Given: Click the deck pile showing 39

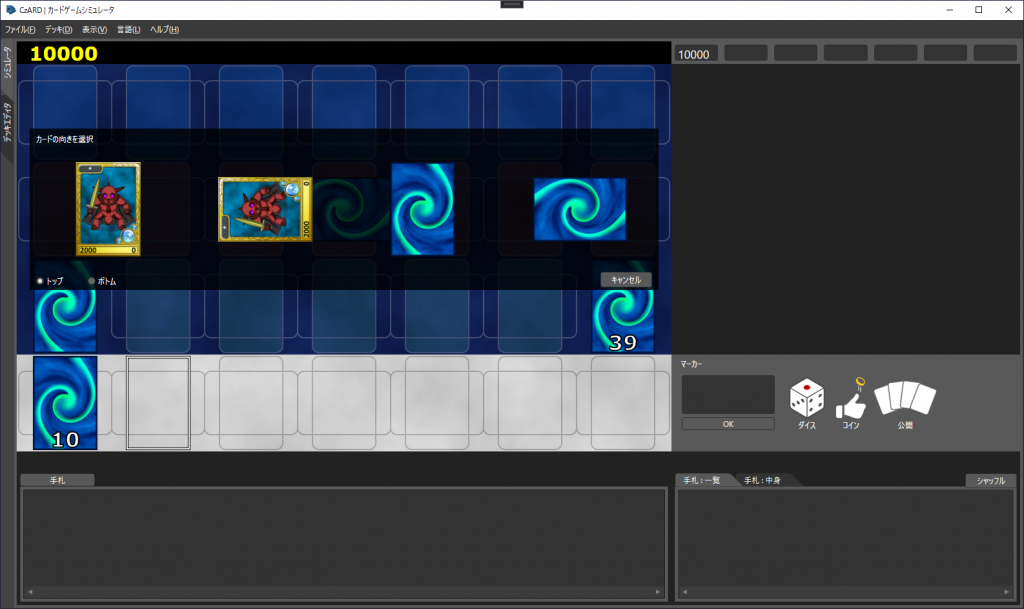Looking at the screenshot, I should pos(622,321).
